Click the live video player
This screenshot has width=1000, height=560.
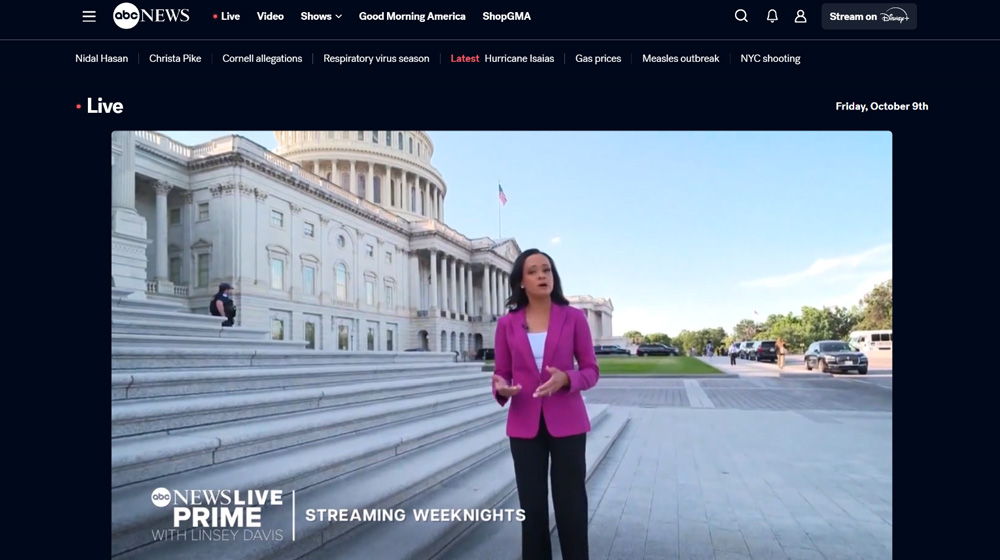tap(502, 345)
